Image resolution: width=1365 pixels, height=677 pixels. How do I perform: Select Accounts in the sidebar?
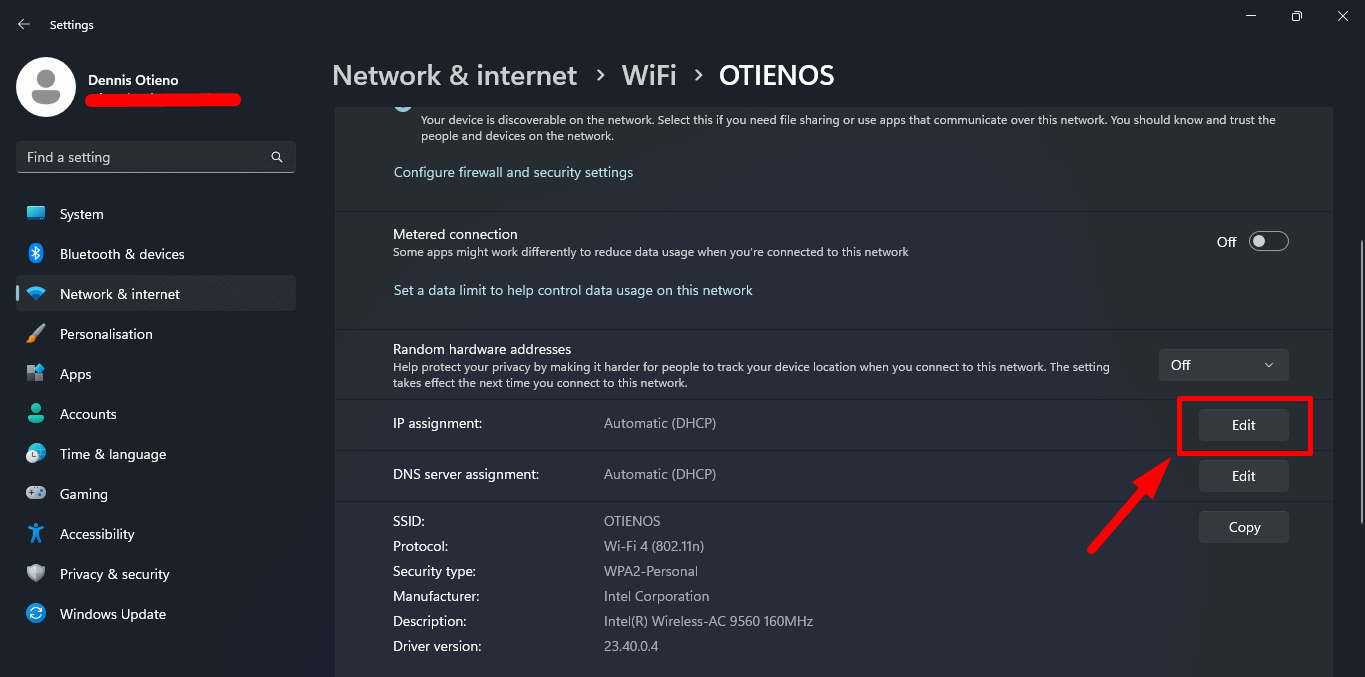point(88,413)
